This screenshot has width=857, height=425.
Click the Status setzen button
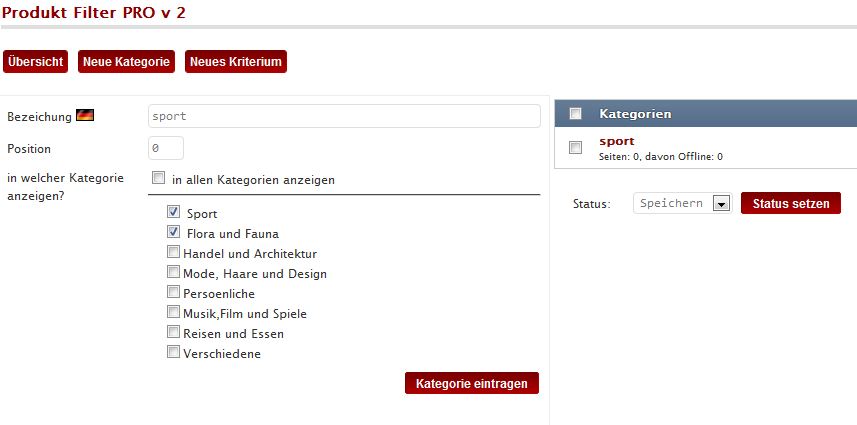coord(790,204)
